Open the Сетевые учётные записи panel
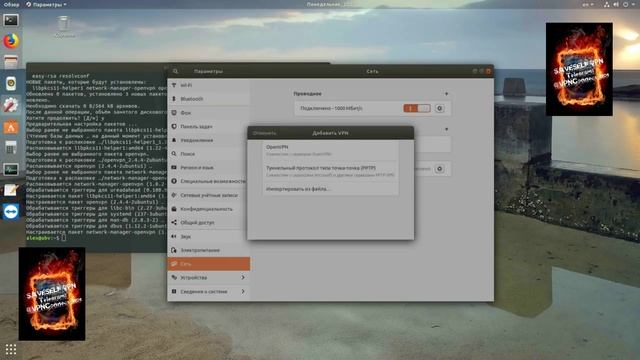This screenshot has height=360, width=640. [x=209, y=195]
